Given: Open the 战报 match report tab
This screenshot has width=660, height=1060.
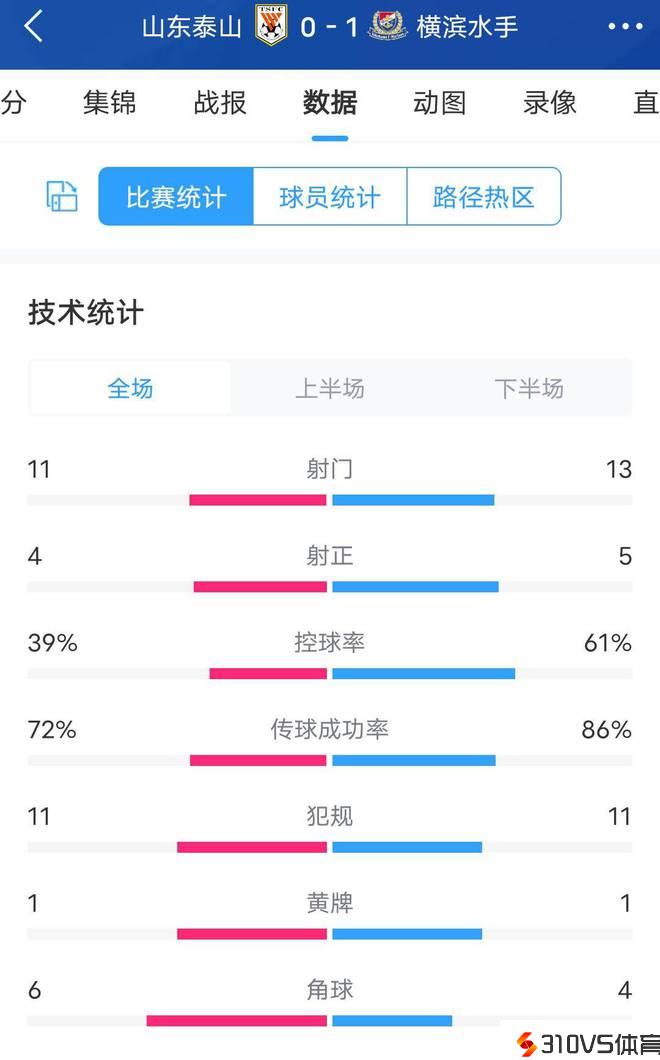Looking at the screenshot, I should click(x=220, y=103).
